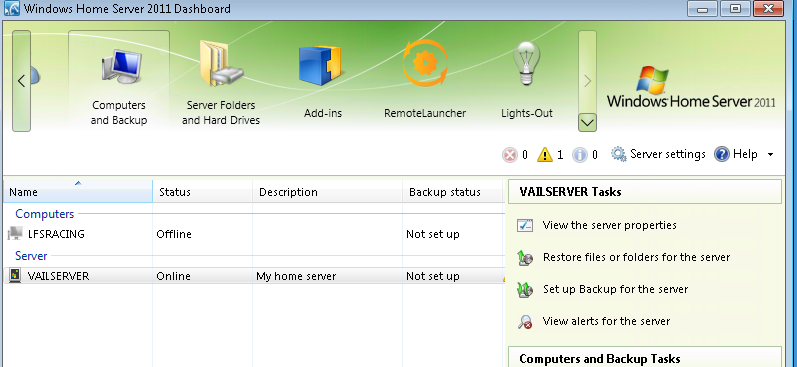Sort list by Backup status column

point(453,192)
